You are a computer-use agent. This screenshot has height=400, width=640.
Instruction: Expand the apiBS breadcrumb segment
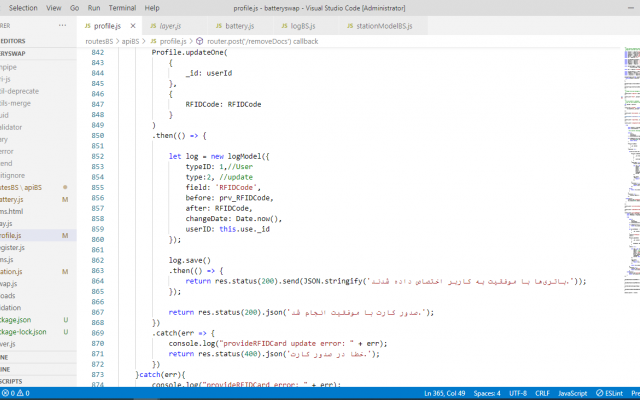coord(130,41)
